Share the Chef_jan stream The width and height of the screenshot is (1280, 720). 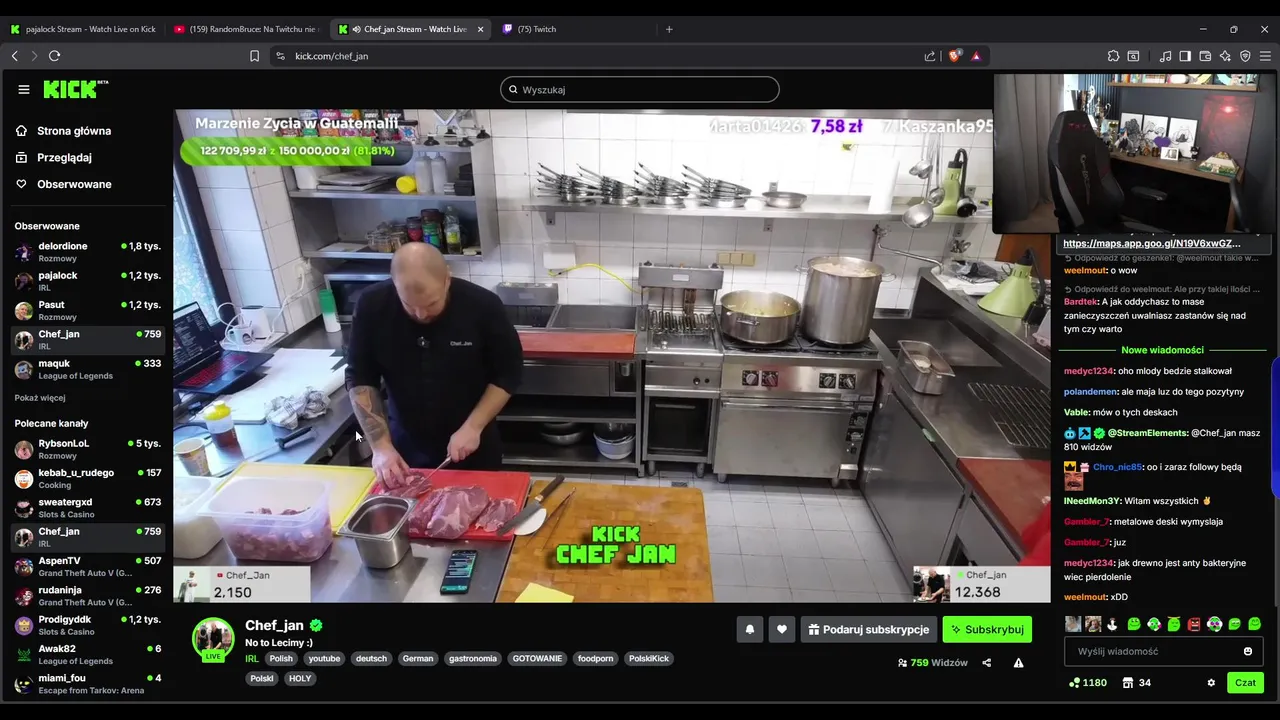tap(986, 662)
